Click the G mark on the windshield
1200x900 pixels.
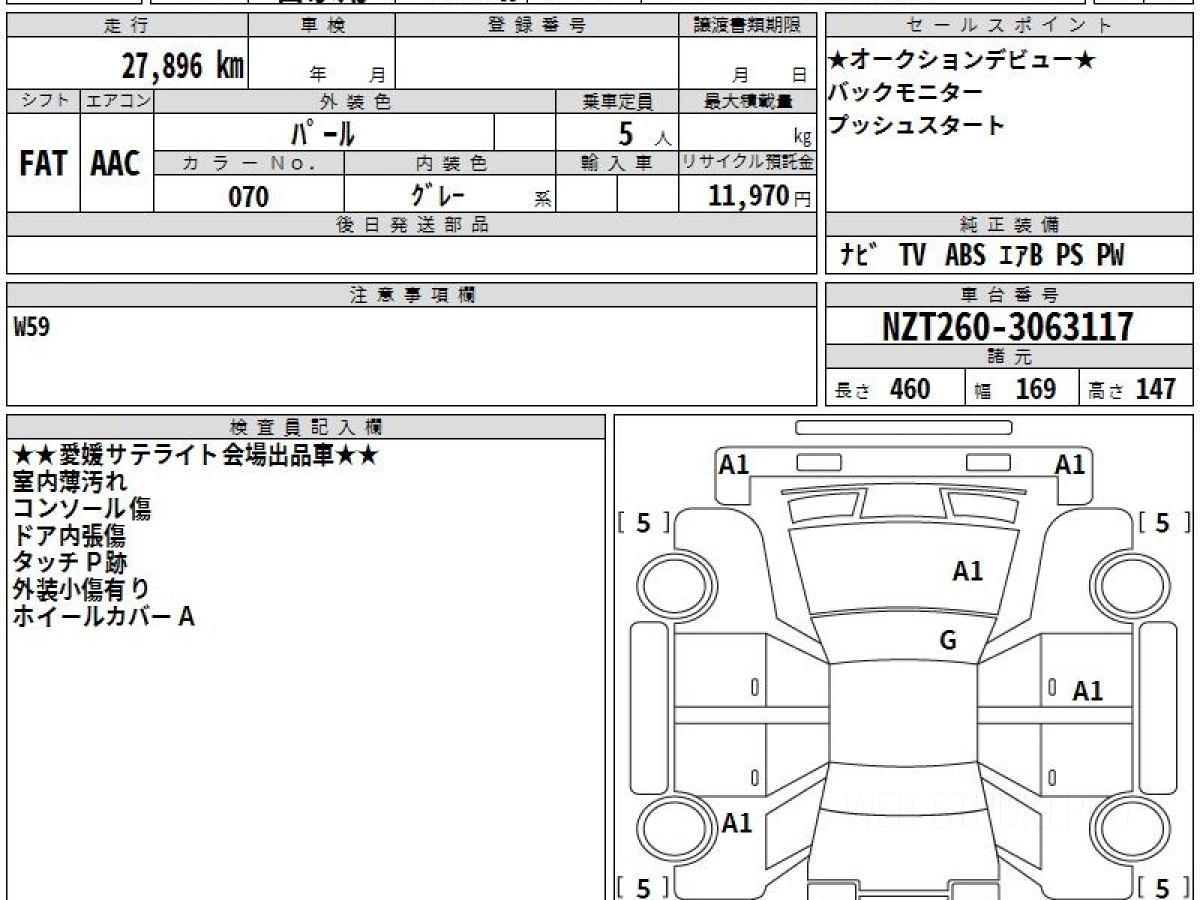pos(948,641)
